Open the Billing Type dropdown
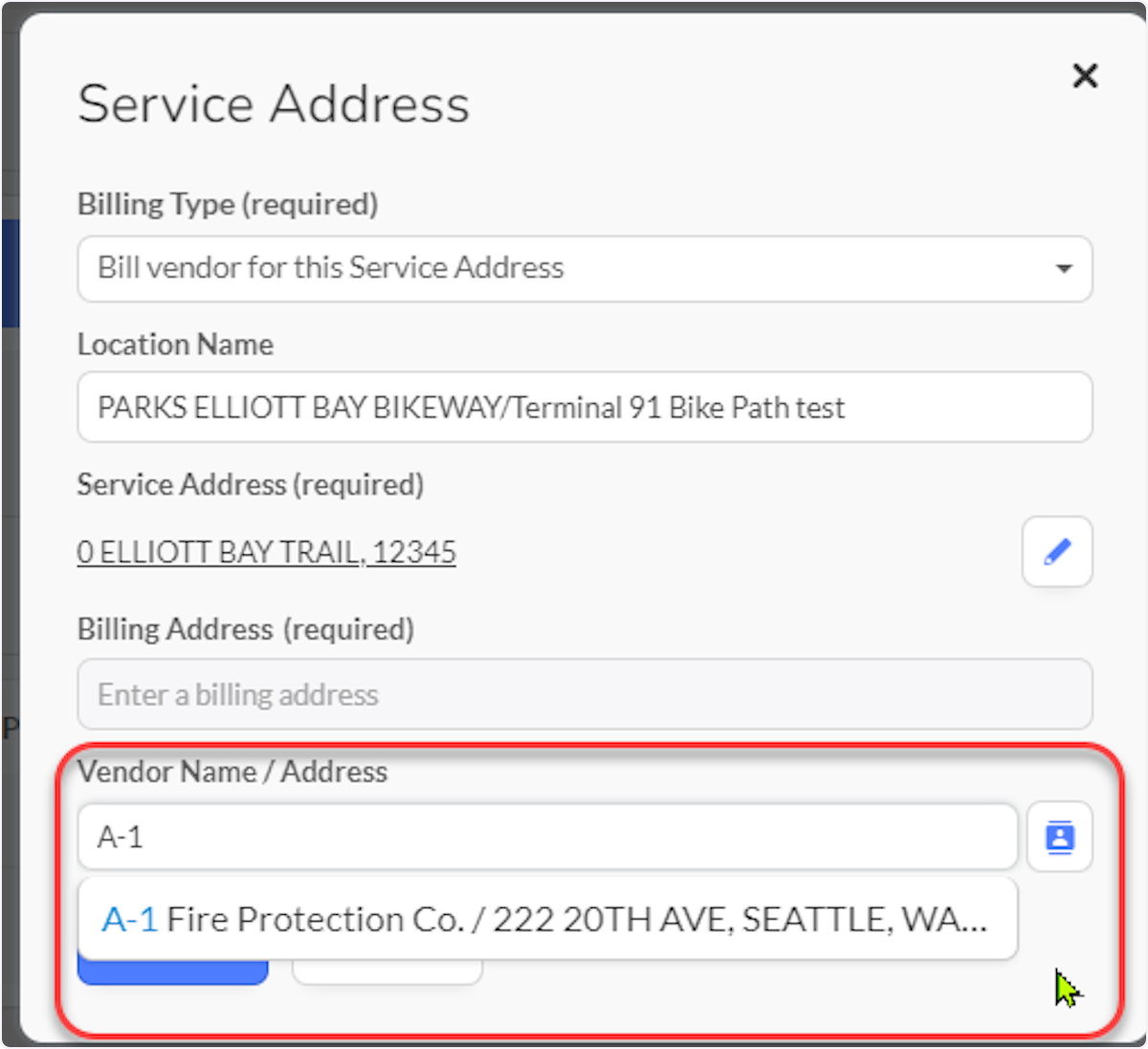 coord(585,269)
